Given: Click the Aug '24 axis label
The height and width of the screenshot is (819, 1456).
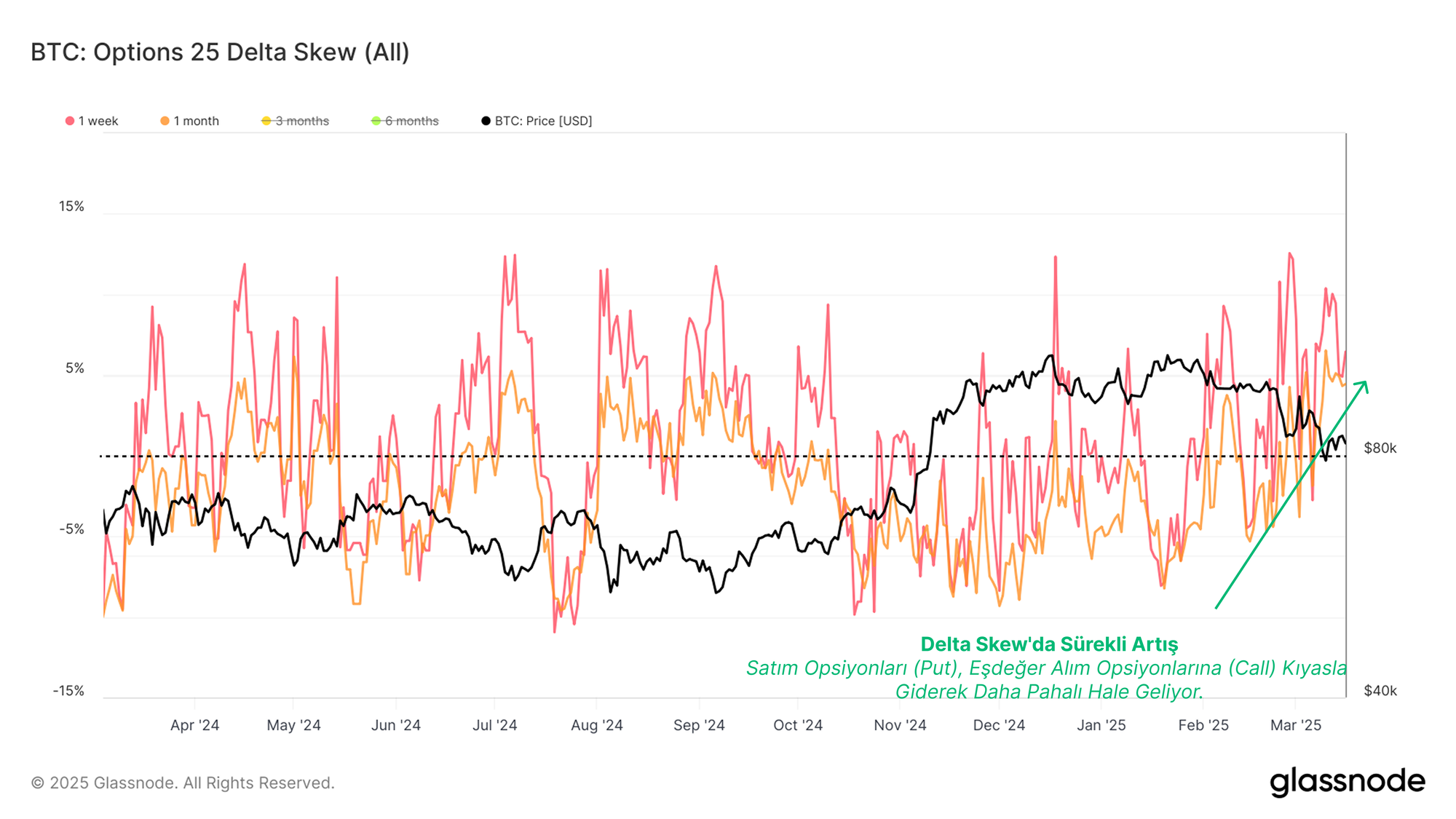Looking at the screenshot, I should click(x=596, y=725).
